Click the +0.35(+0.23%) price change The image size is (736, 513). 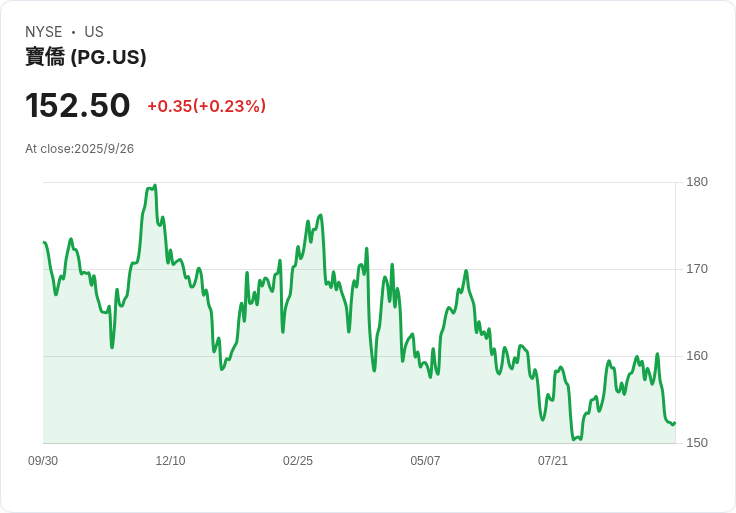tap(207, 106)
